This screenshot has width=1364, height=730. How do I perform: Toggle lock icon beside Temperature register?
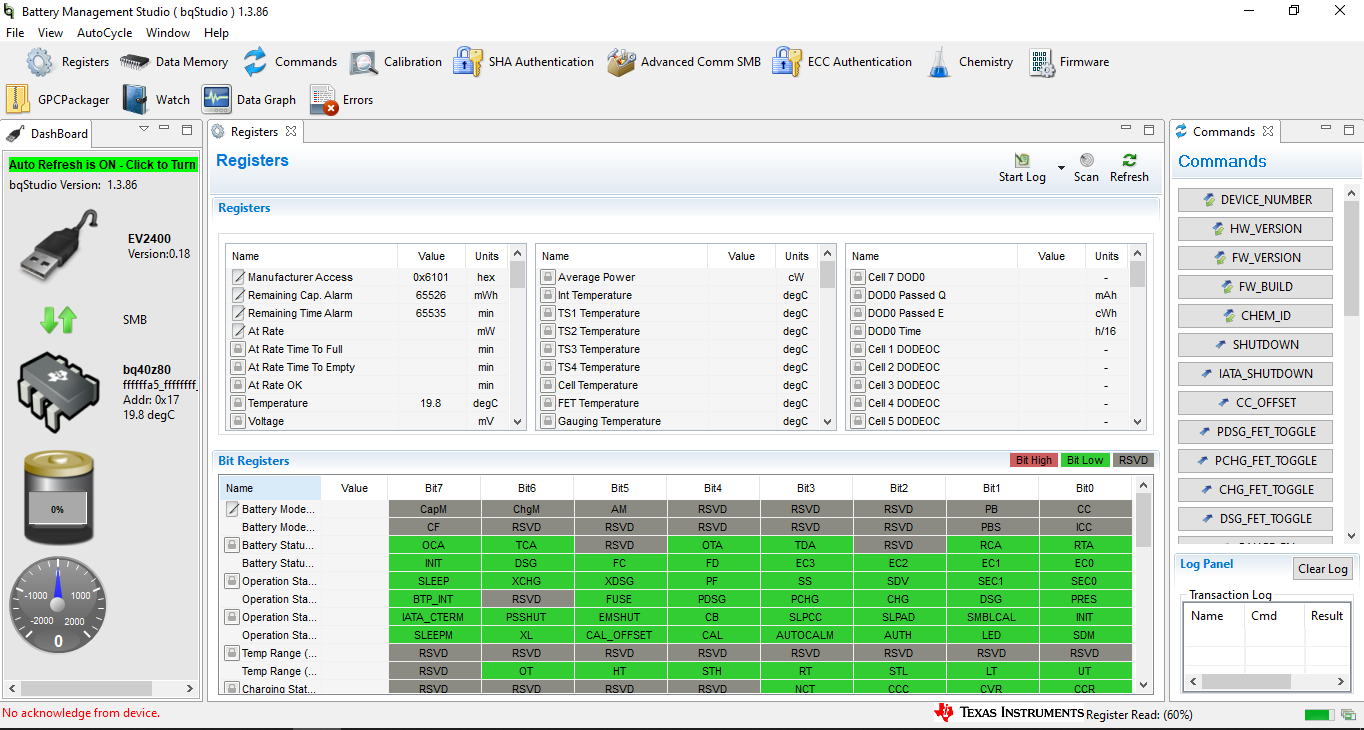point(238,403)
